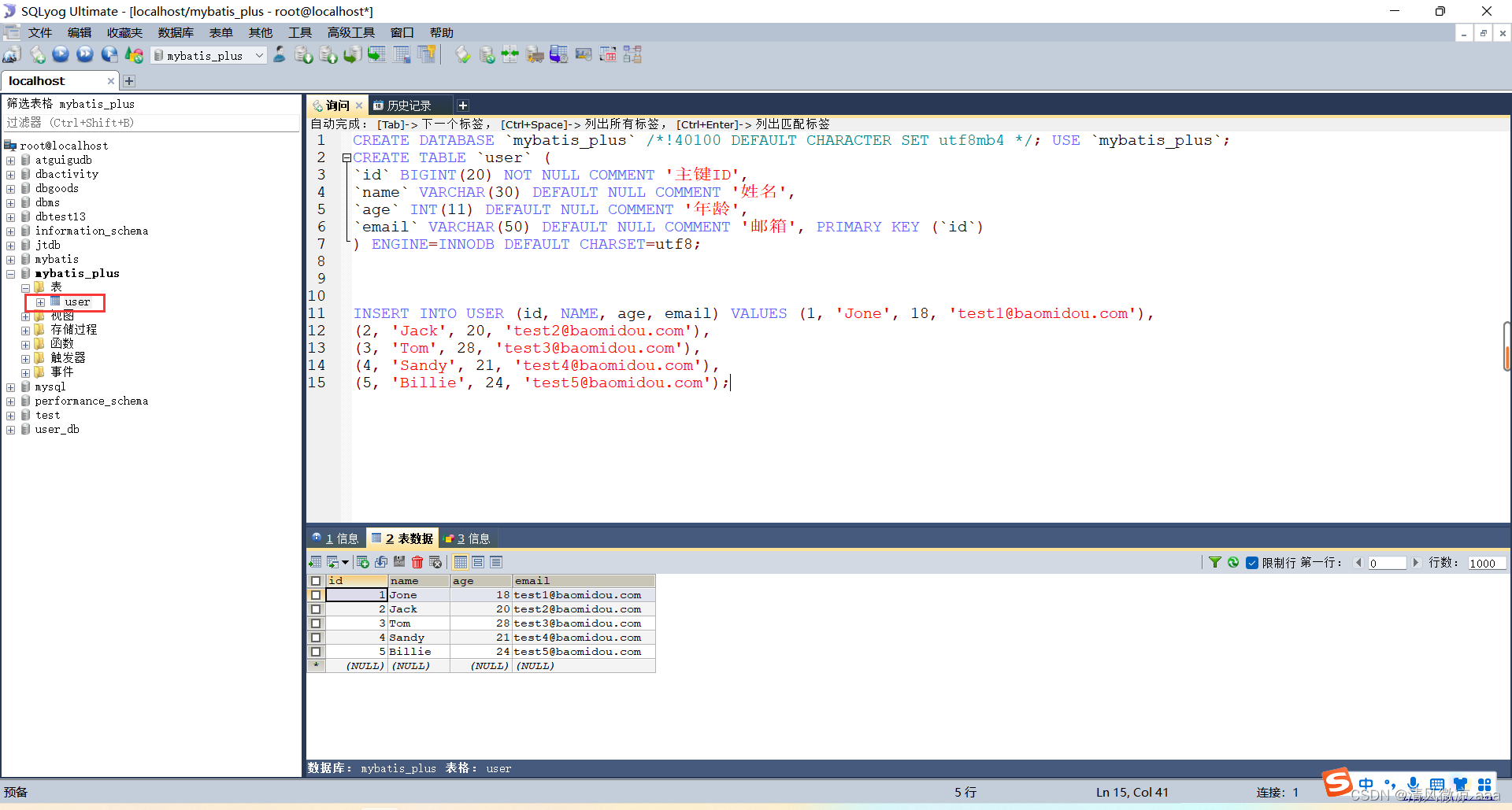
Task: Open the schema synchronization icon
Action: pos(510,54)
